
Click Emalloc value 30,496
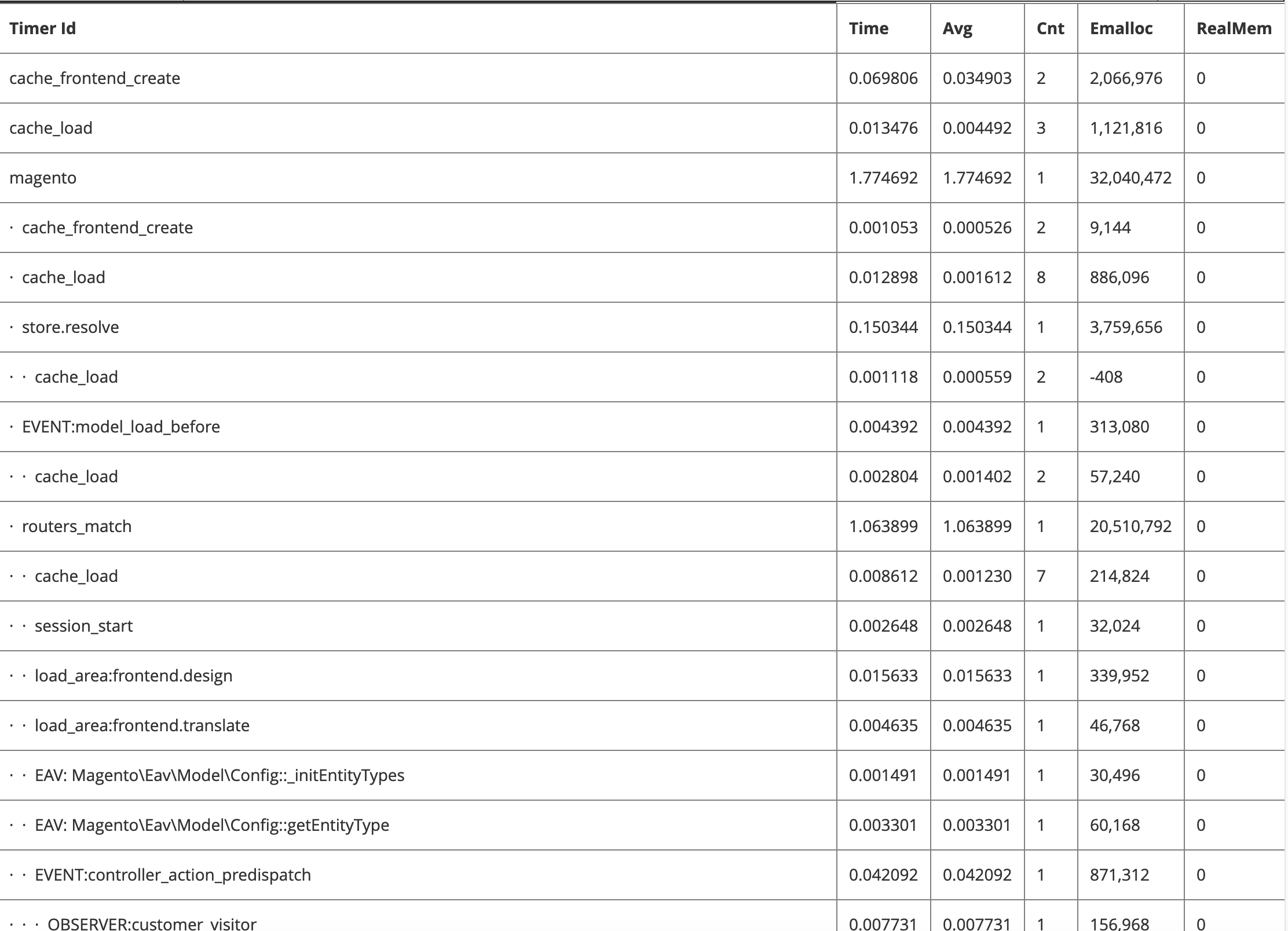click(x=1115, y=775)
